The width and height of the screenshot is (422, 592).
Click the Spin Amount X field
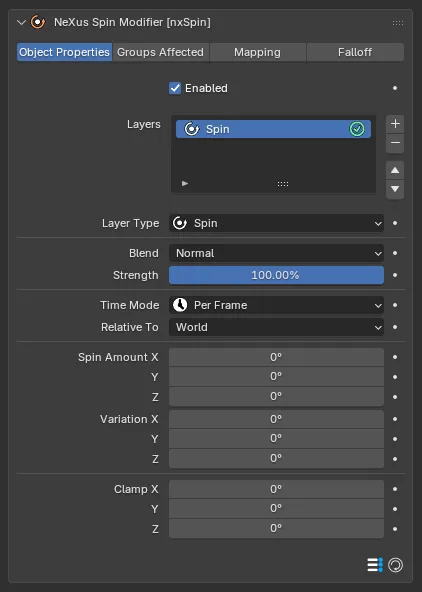tap(276, 357)
